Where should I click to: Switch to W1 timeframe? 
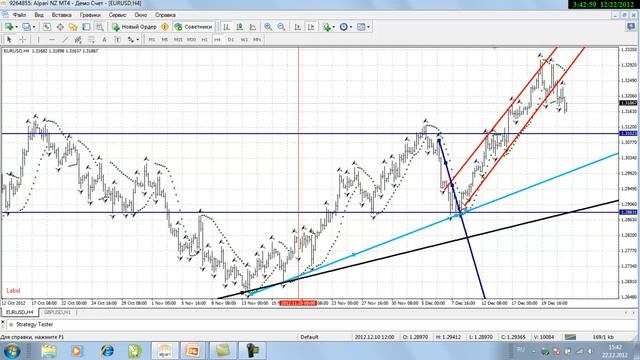[244, 40]
